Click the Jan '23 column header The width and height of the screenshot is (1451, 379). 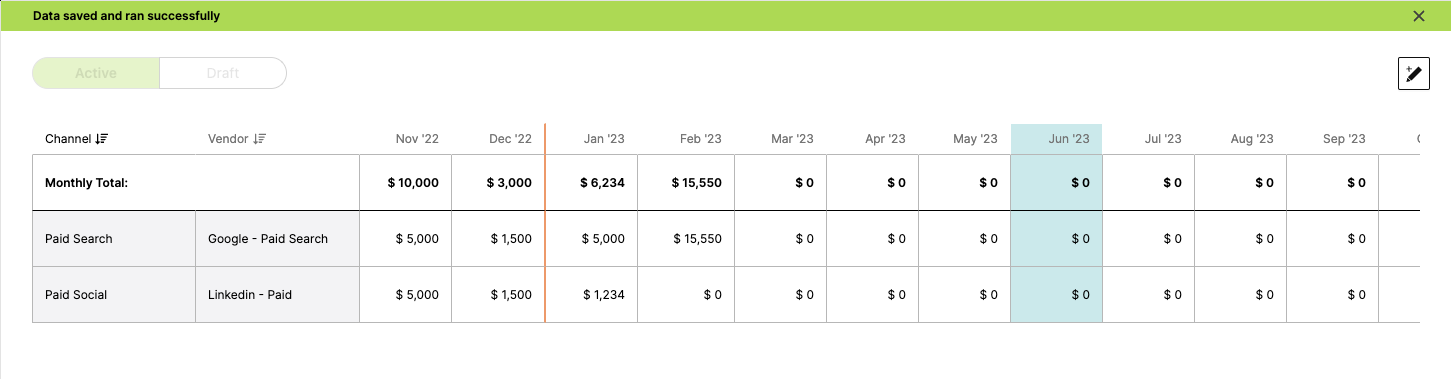[x=604, y=139]
